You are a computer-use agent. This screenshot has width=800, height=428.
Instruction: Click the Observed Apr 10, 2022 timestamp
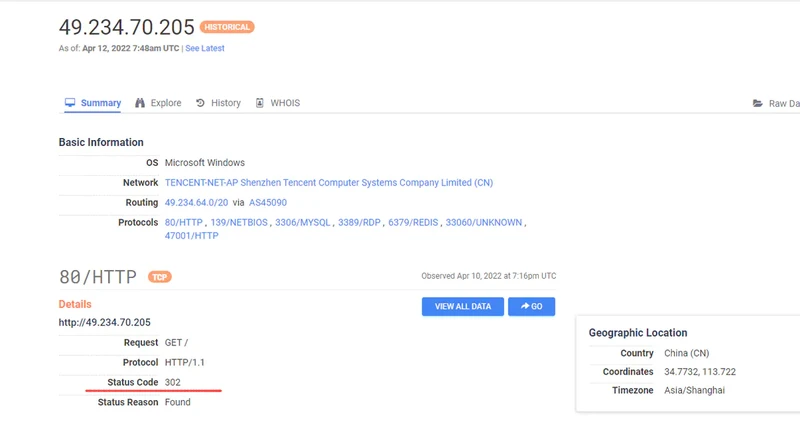click(489, 276)
